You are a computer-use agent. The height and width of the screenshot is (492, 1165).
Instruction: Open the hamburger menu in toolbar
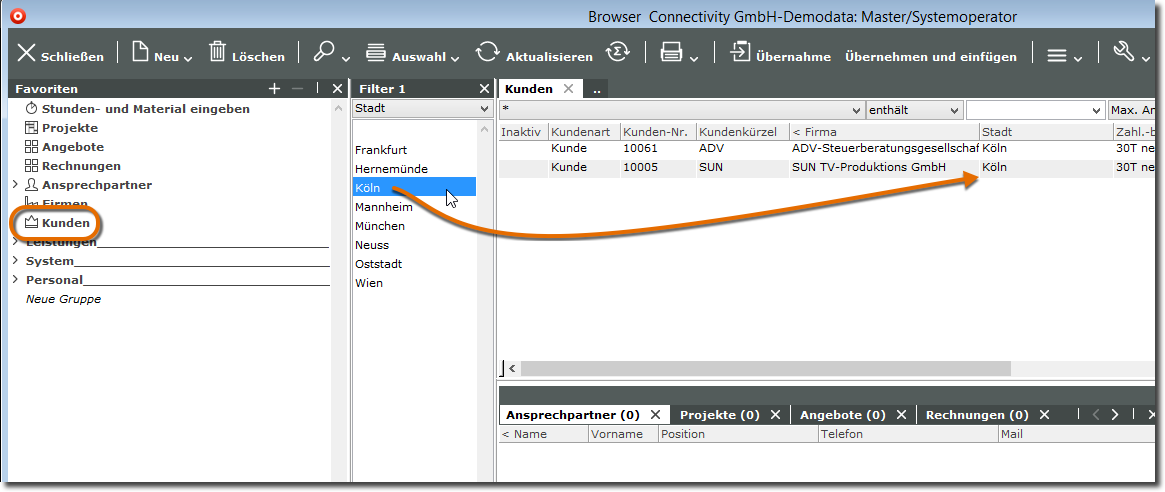[x=1057, y=55]
